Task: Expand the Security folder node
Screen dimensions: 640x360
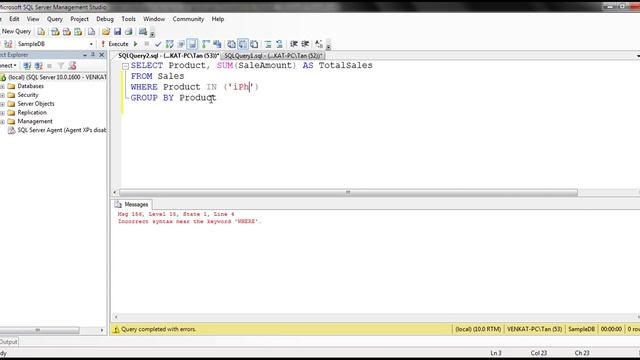Action: coord(2,95)
